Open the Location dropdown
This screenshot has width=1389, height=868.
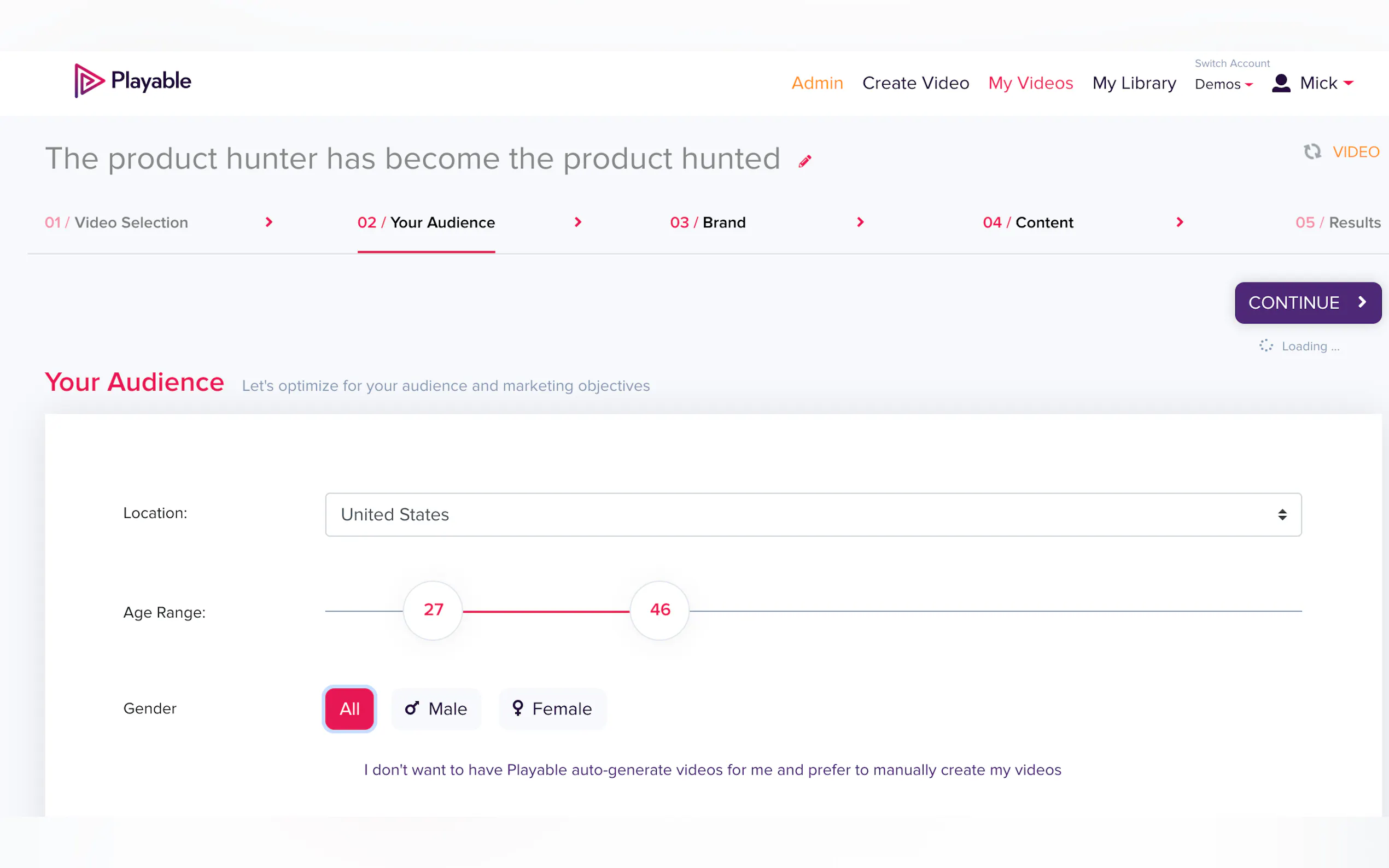[x=813, y=514]
